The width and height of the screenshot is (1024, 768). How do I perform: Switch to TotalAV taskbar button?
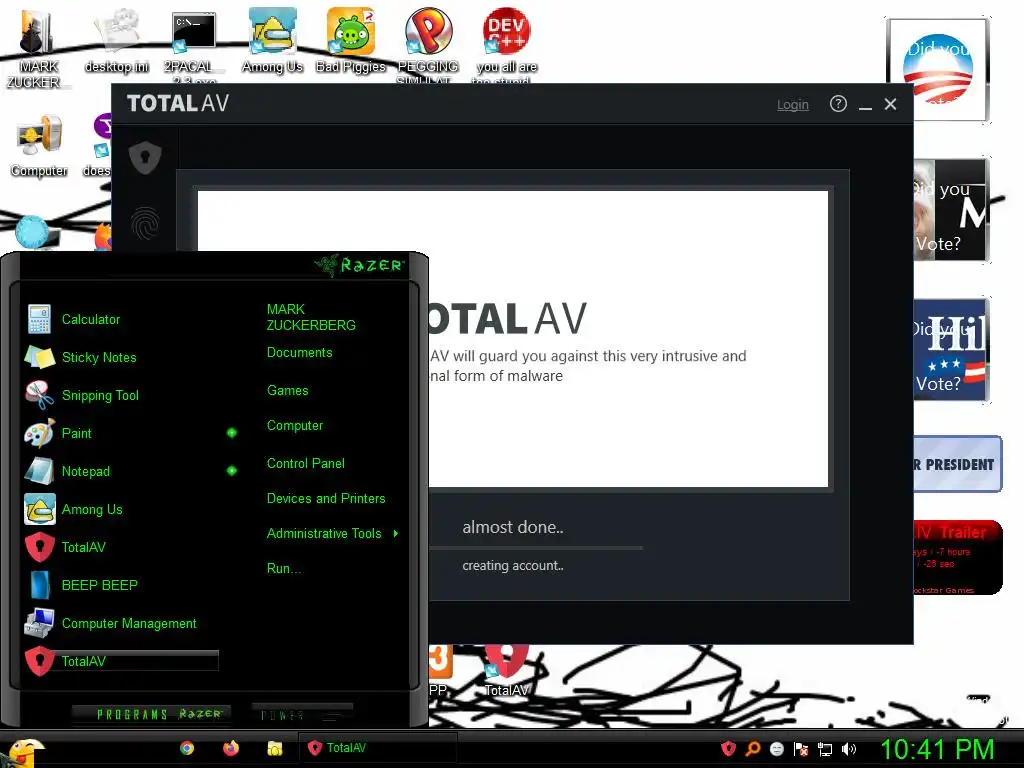[x=377, y=748]
